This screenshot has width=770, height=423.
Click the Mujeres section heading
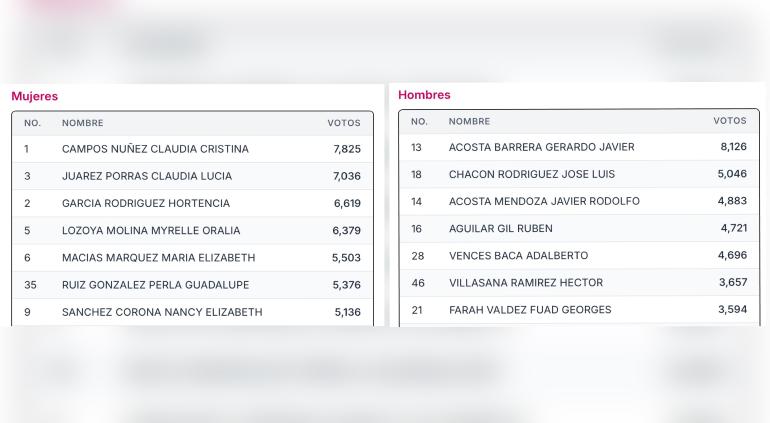[x=34, y=96]
